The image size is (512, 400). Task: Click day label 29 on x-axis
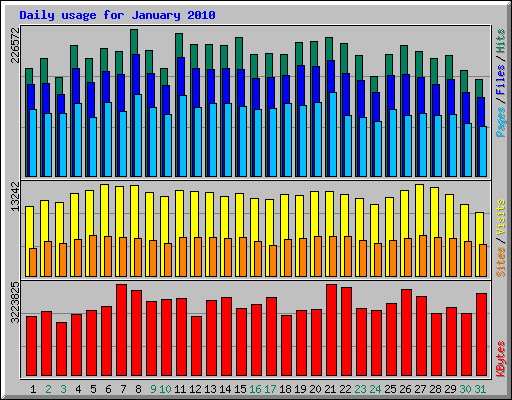(450, 389)
